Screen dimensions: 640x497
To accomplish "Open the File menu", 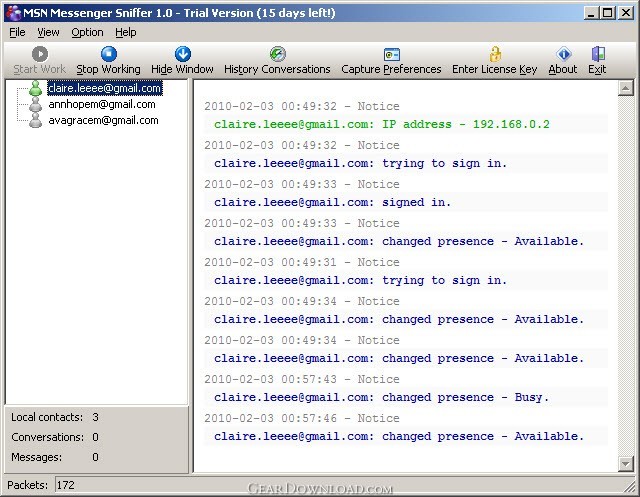I will (17, 32).
